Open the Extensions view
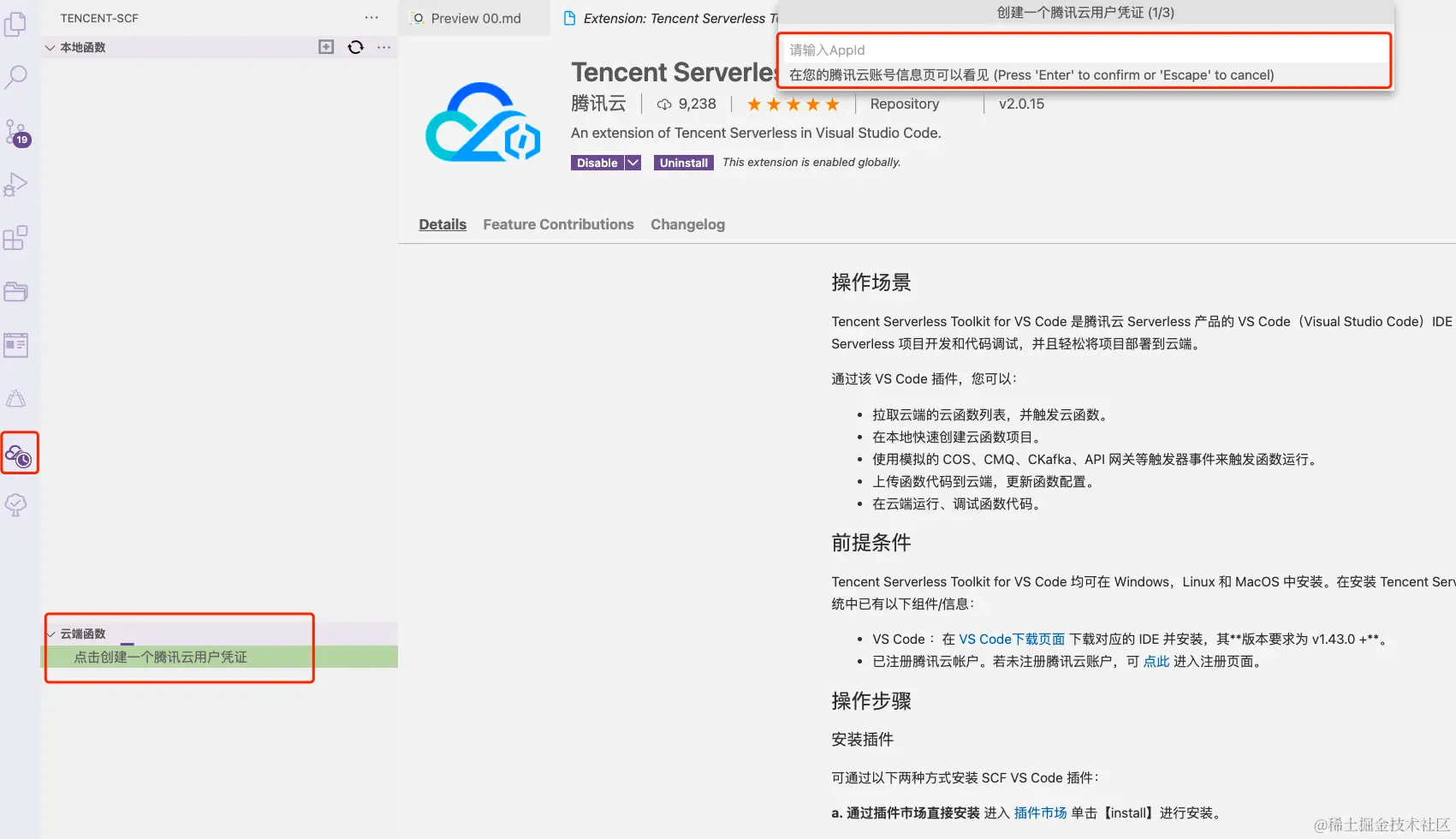The height and width of the screenshot is (839, 1456). [15, 238]
